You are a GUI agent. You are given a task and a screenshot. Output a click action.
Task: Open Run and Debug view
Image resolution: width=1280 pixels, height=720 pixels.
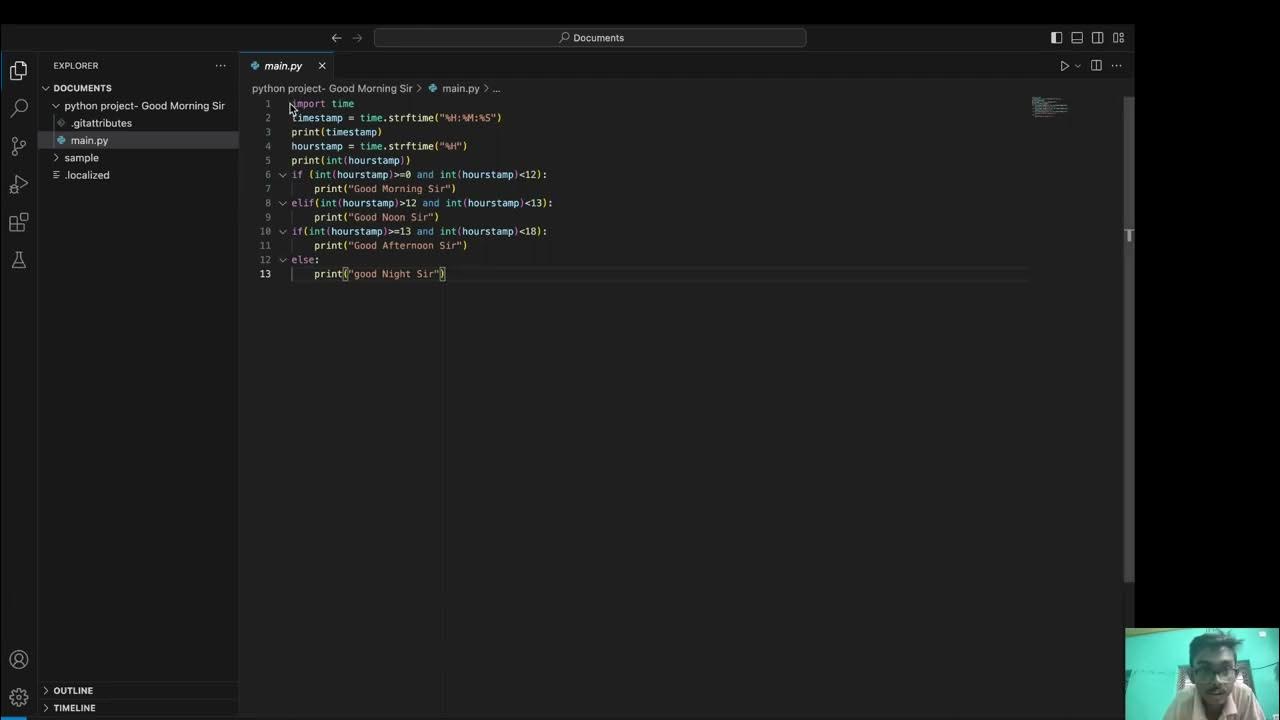tap(18, 184)
